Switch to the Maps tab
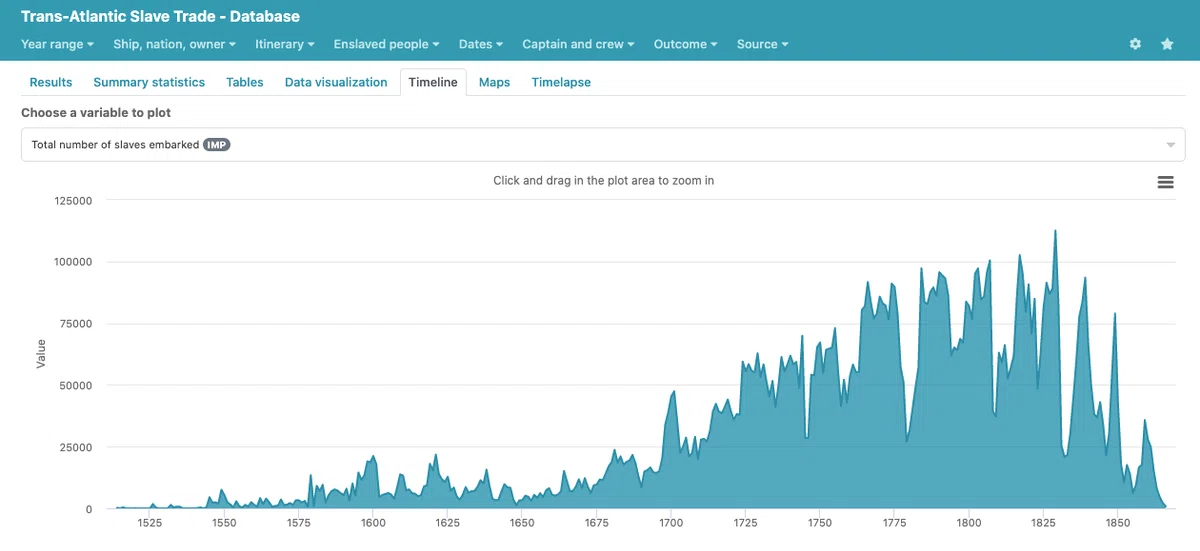The image size is (1200, 551). 494,82
